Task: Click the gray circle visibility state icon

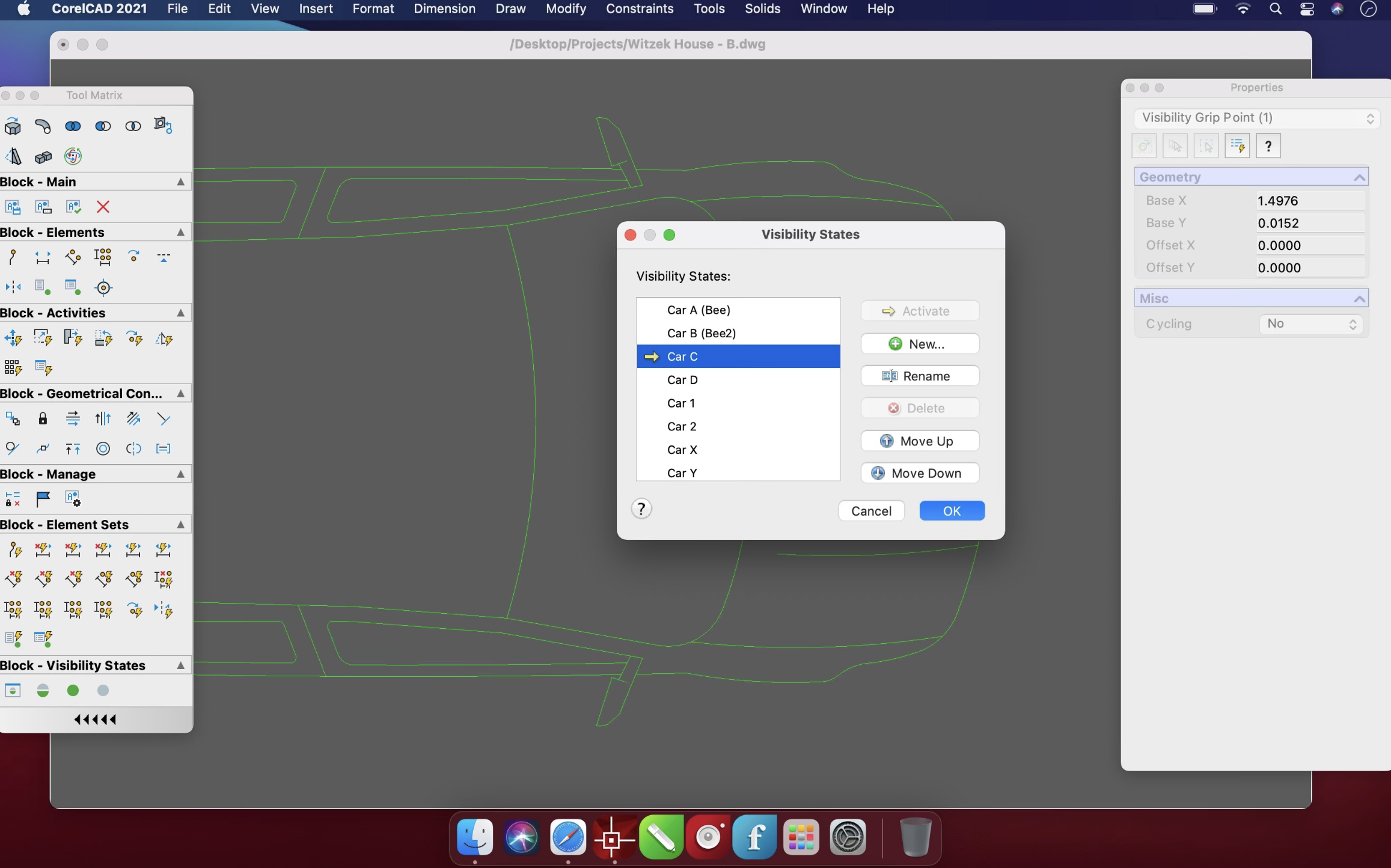Action: point(103,691)
